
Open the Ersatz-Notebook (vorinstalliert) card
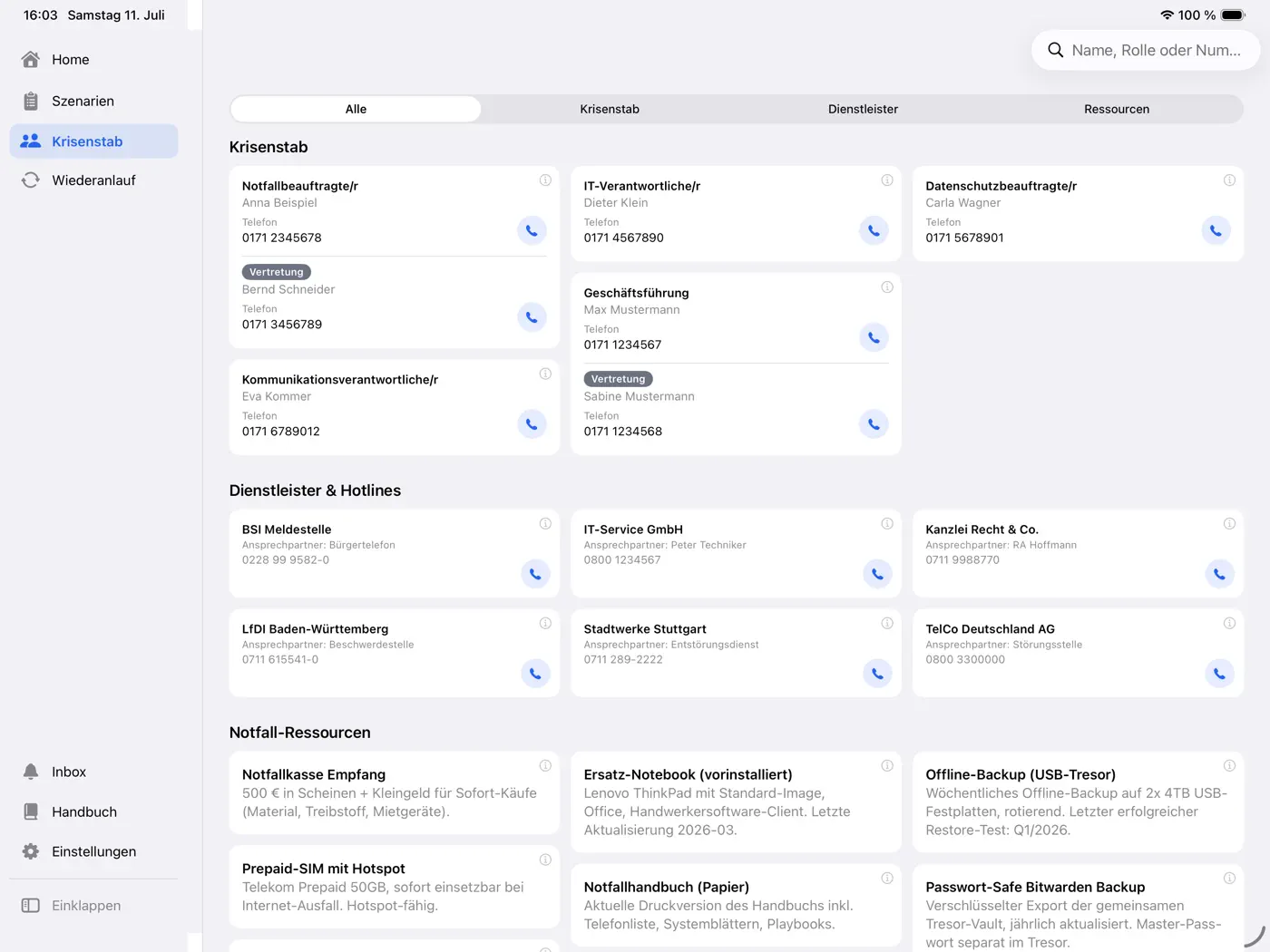[x=736, y=801]
